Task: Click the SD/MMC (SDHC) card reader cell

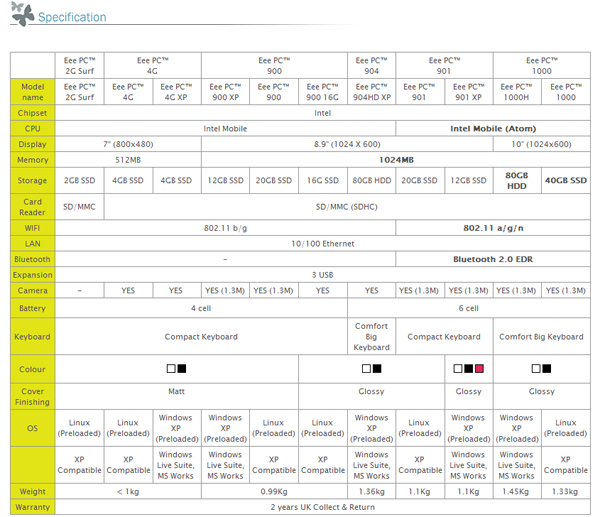Action: [347, 207]
